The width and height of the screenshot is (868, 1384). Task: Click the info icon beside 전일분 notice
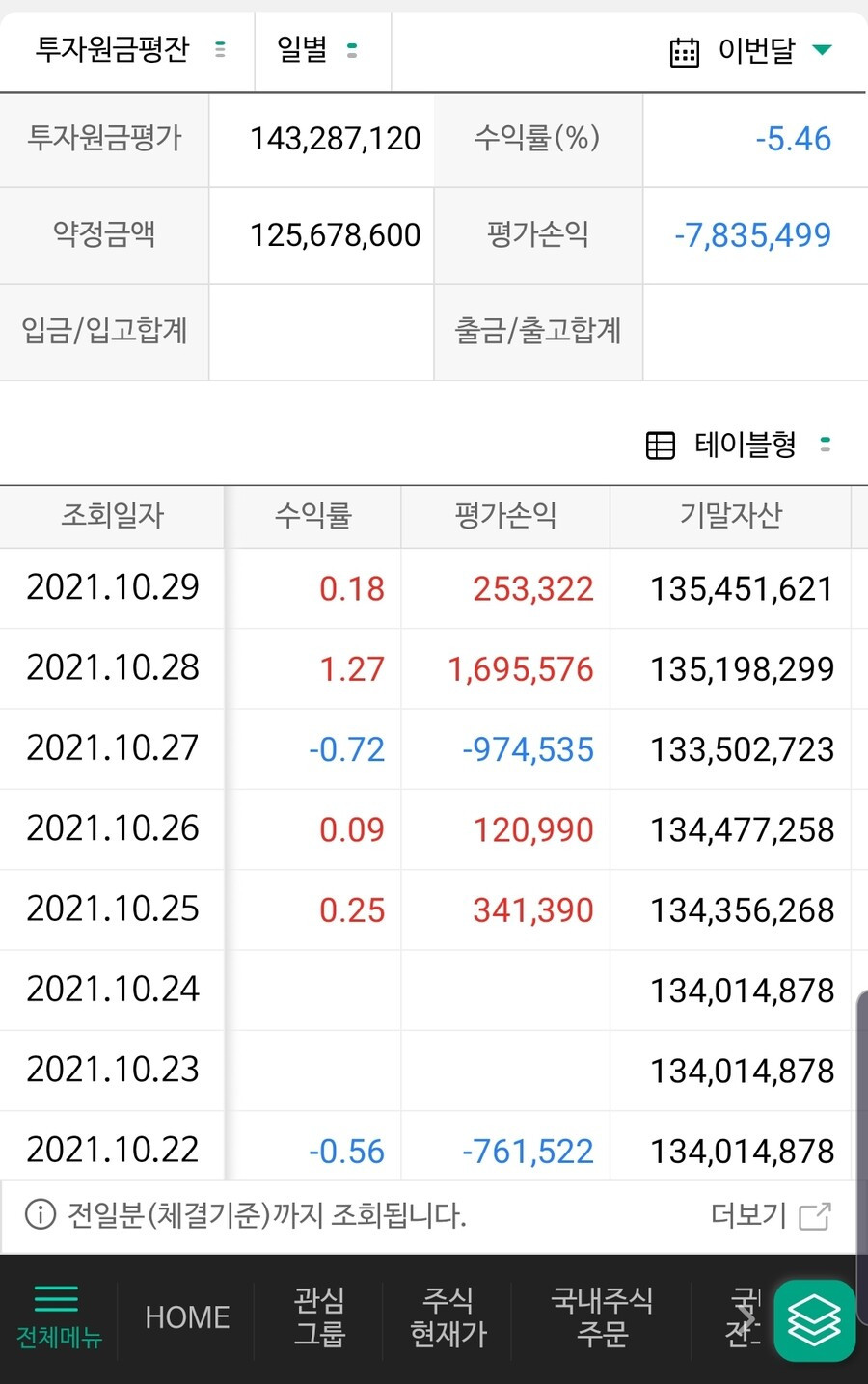click(40, 1214)
